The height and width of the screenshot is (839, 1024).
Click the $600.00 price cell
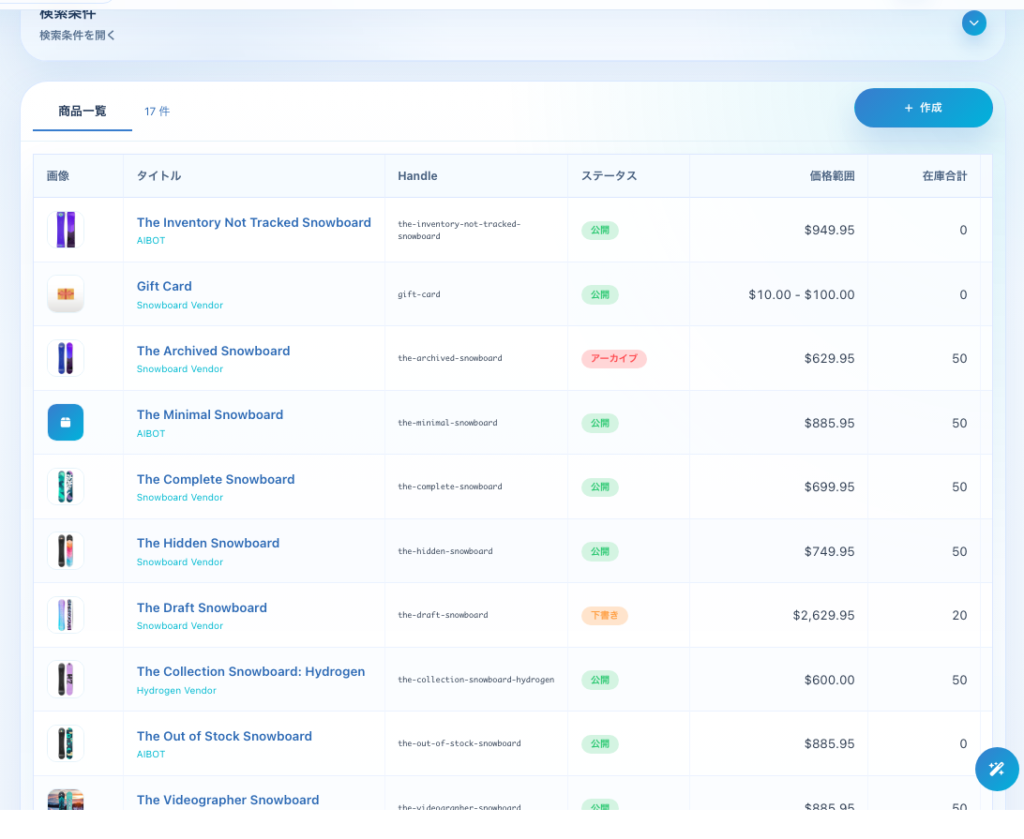(829, 680)
